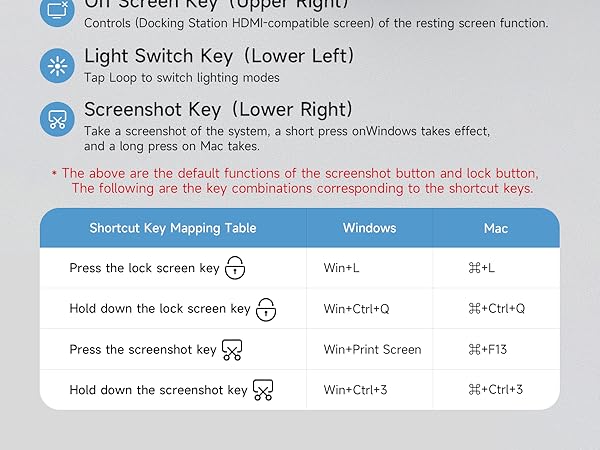Click the Light Switch Key sun icon
Screen dimensions: 600x450
point(57,66)
